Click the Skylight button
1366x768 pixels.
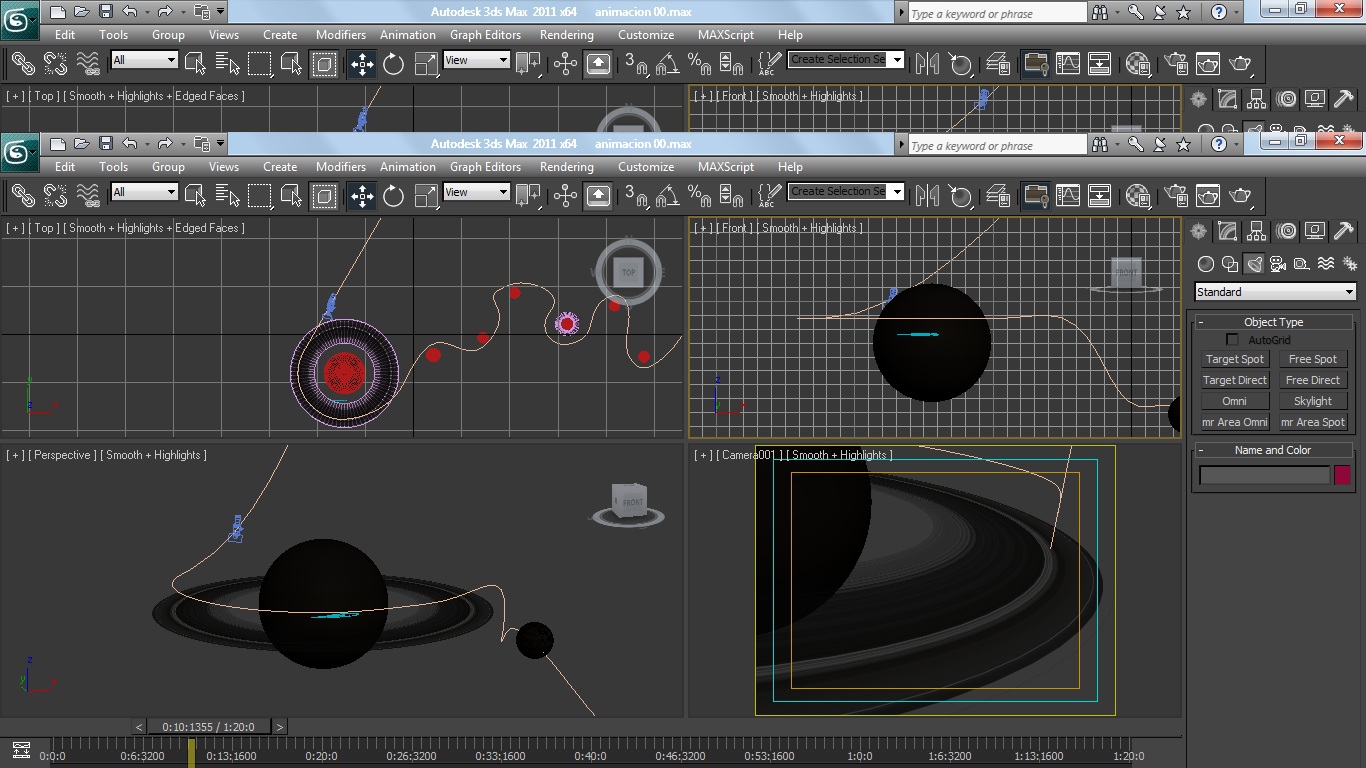coord(1312,401)
